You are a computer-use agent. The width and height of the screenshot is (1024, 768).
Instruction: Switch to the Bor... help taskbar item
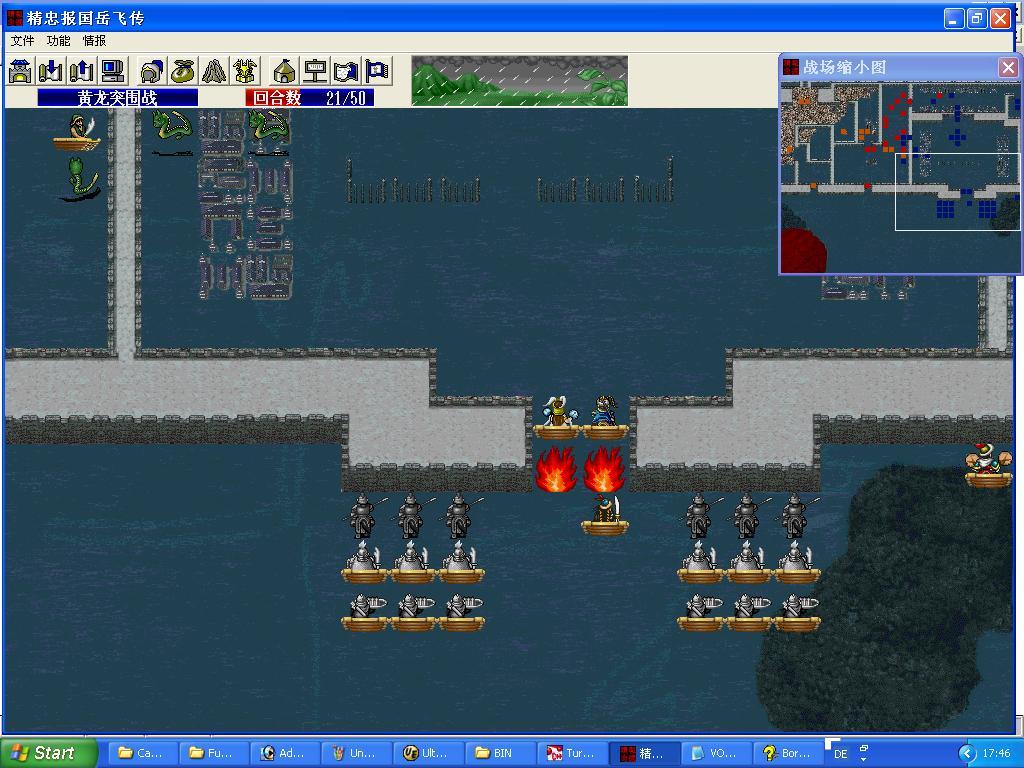click(x=788, y=753)
